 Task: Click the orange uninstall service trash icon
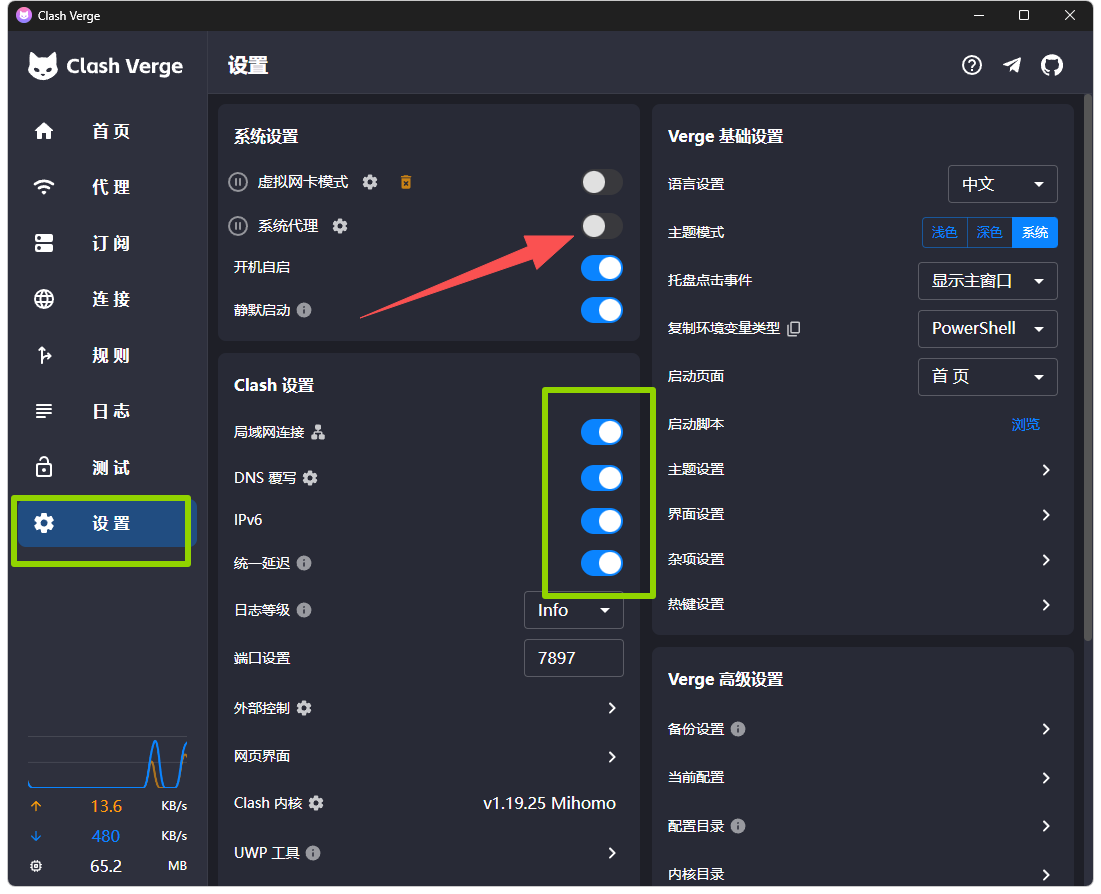[406, 183]
